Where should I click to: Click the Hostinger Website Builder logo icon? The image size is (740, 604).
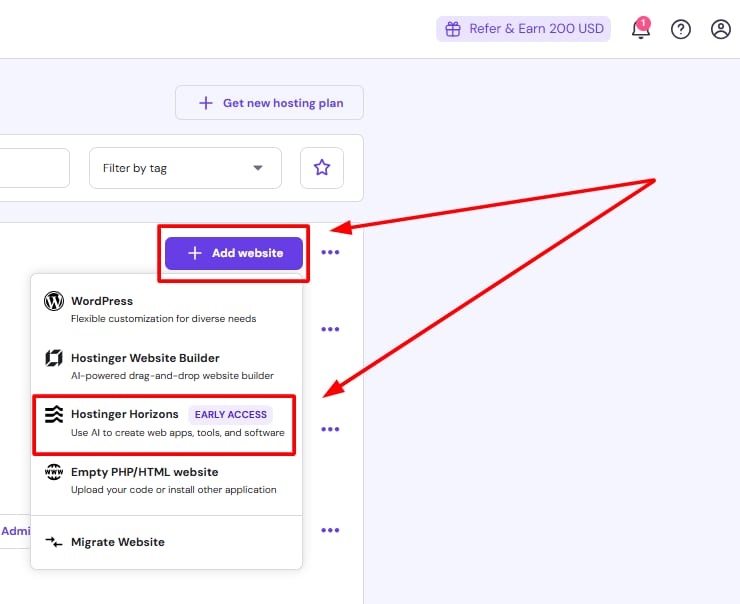point(54,358)
